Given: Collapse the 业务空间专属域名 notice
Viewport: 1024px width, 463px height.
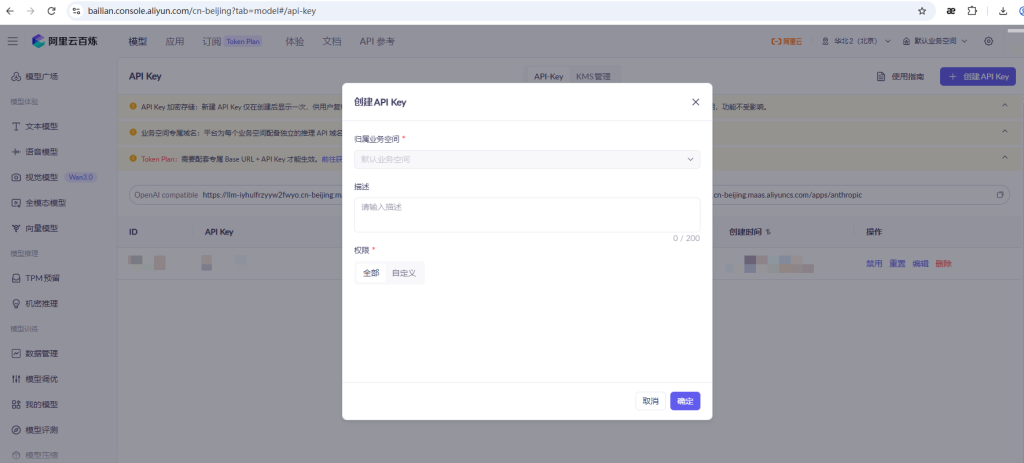Looking at the screenshot, I should pyautogui.click(x=1005, y=131).
